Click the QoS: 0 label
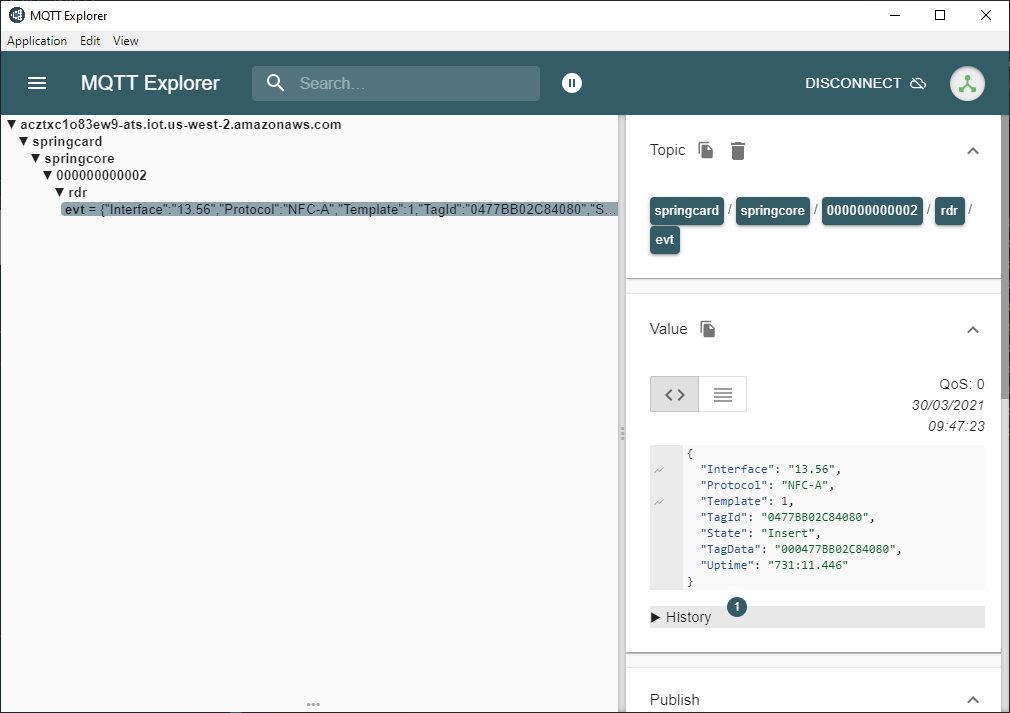This screenshot has height=713, width=1010. [x=962, y=385]
